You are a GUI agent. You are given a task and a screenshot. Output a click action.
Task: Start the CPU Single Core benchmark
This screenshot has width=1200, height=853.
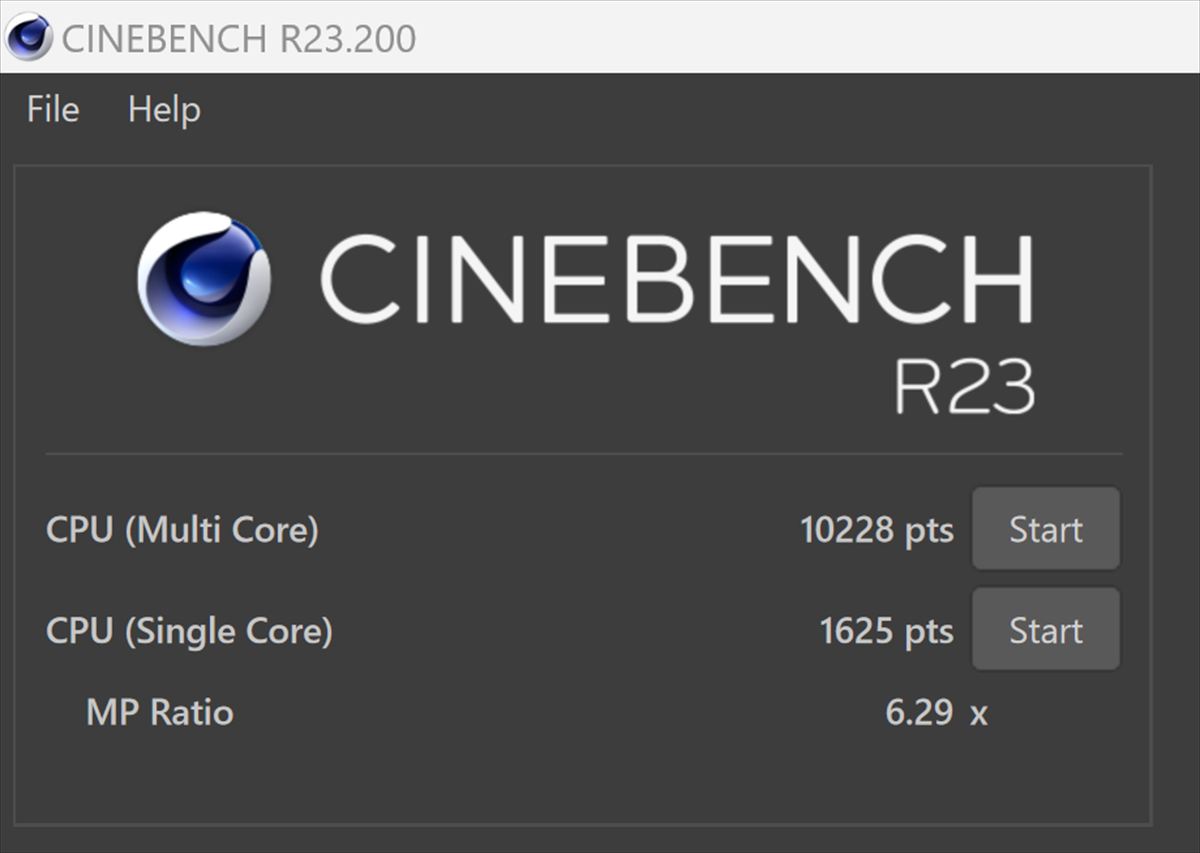[x=1046, y=630]
